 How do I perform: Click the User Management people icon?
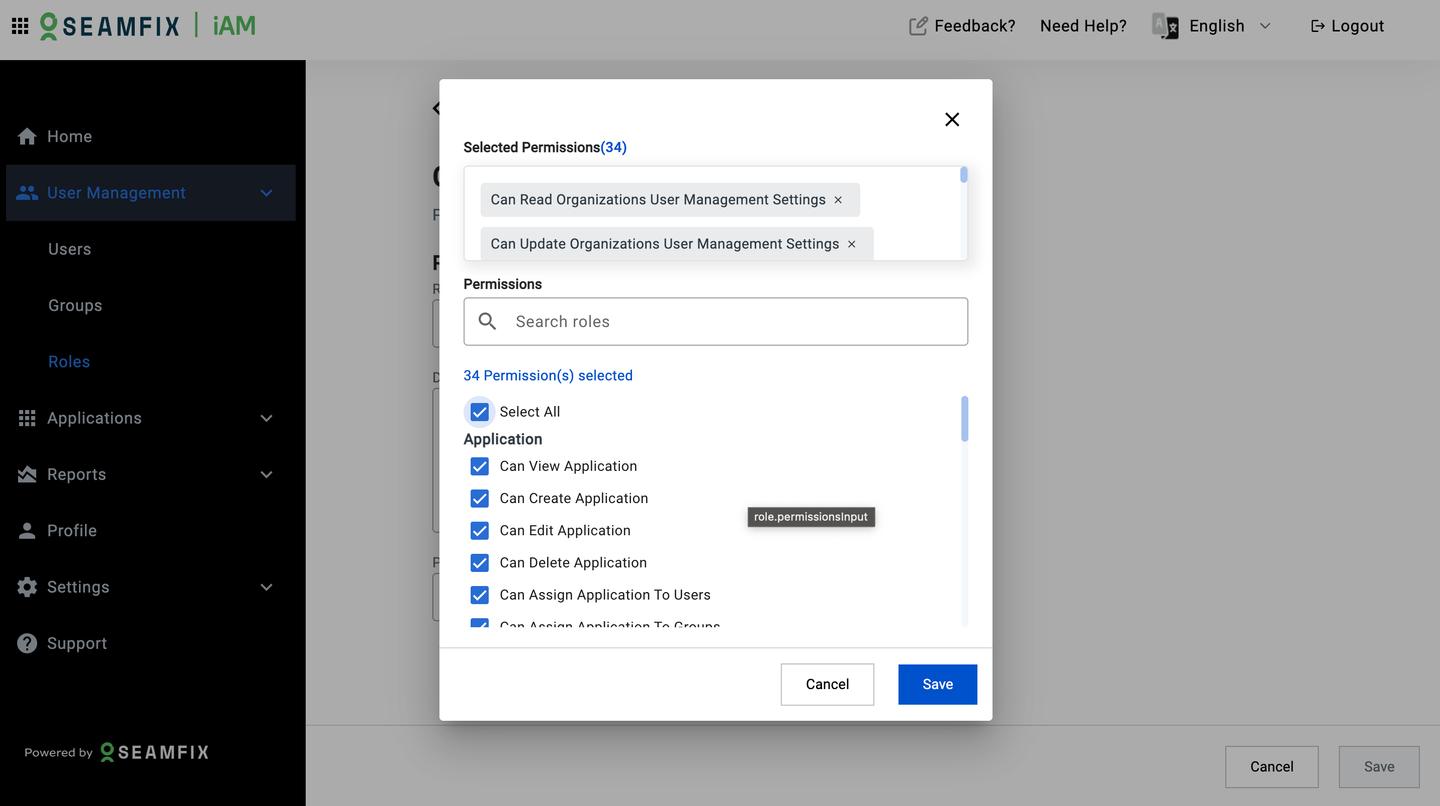pyautogui.click(x=27, y=193)
